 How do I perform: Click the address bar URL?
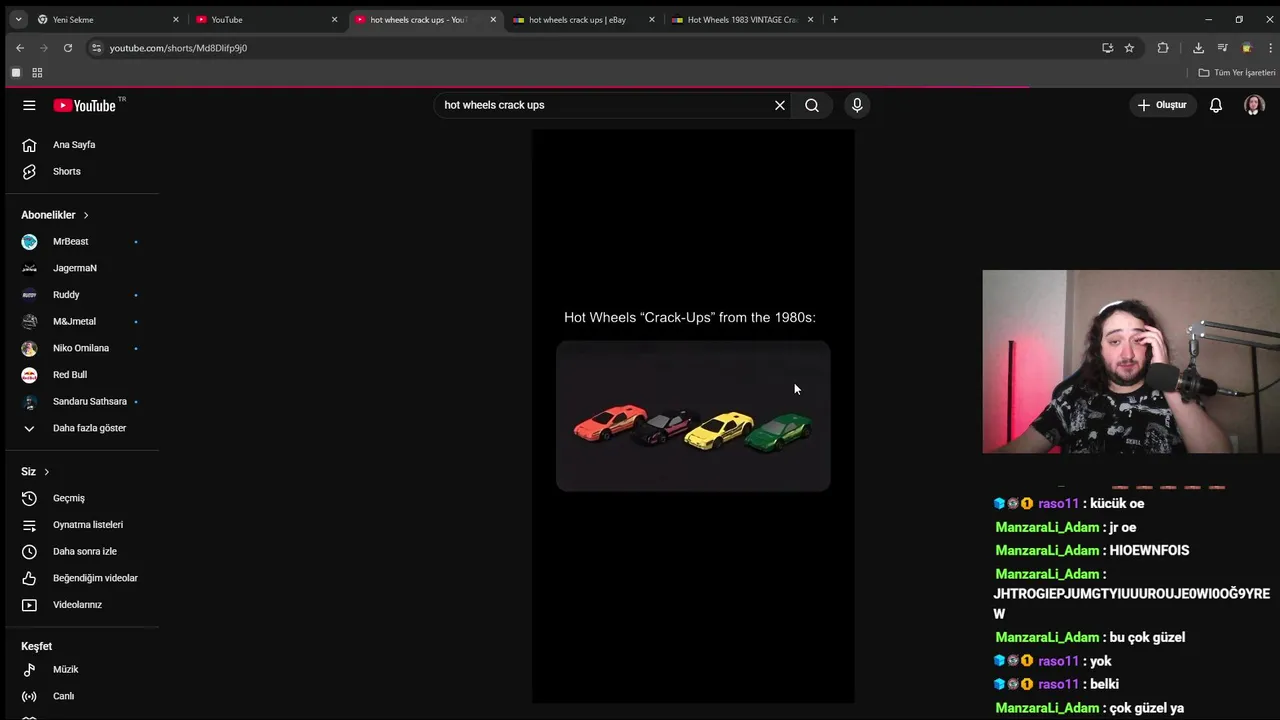click(178, 48)
